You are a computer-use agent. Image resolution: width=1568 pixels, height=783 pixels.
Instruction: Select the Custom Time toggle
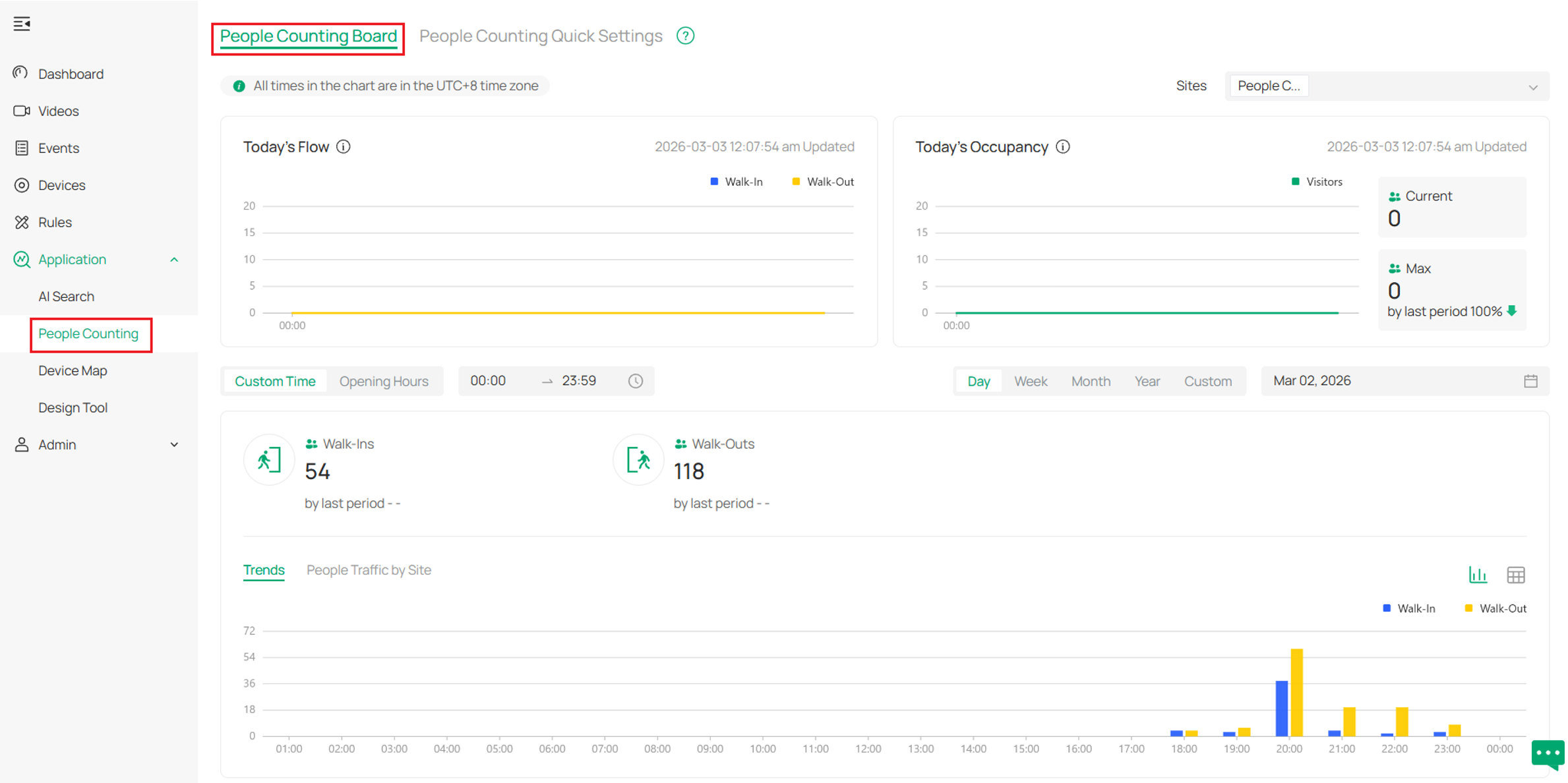click(275, 381)
